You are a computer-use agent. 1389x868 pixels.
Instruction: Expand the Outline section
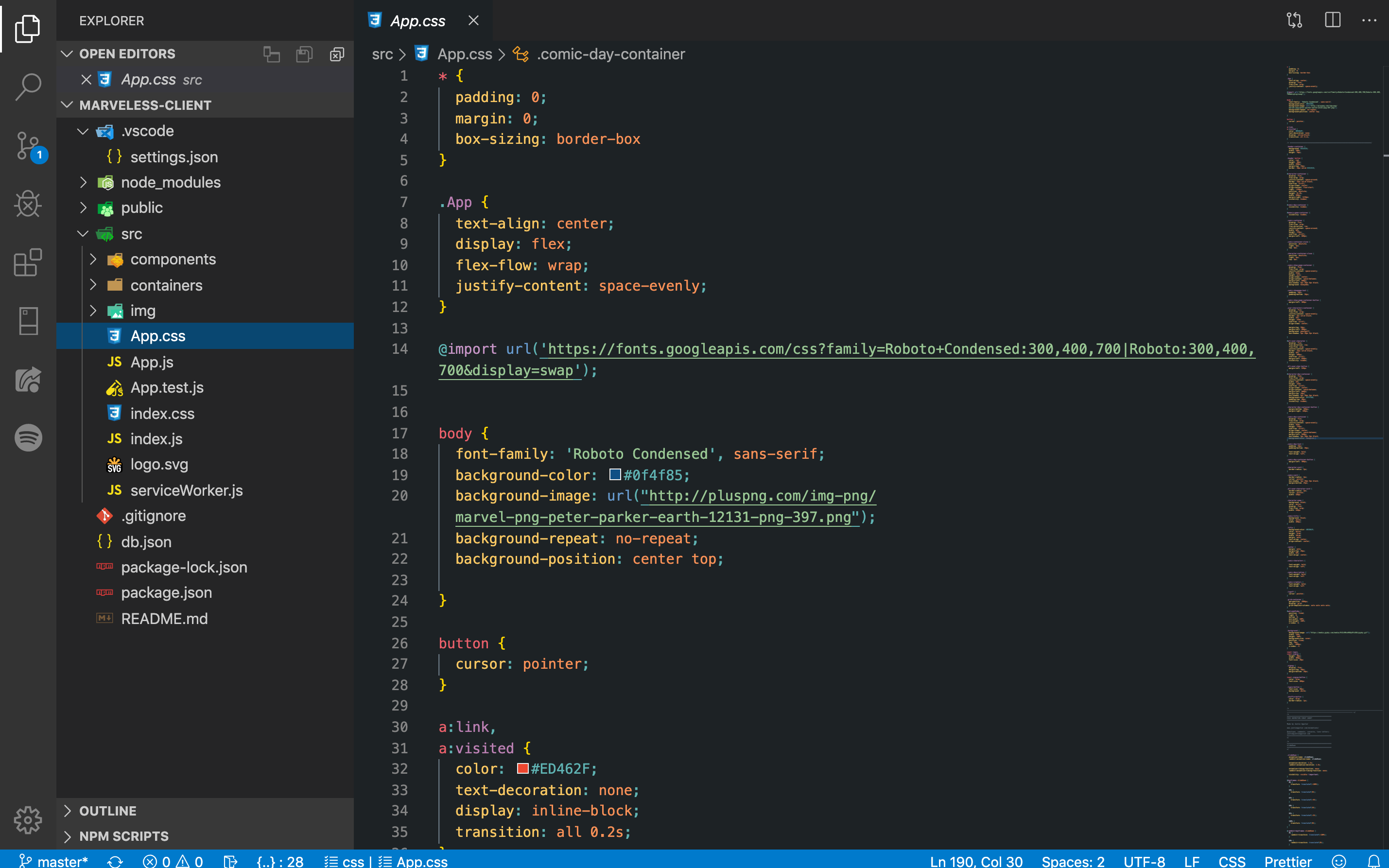point(67,811)
